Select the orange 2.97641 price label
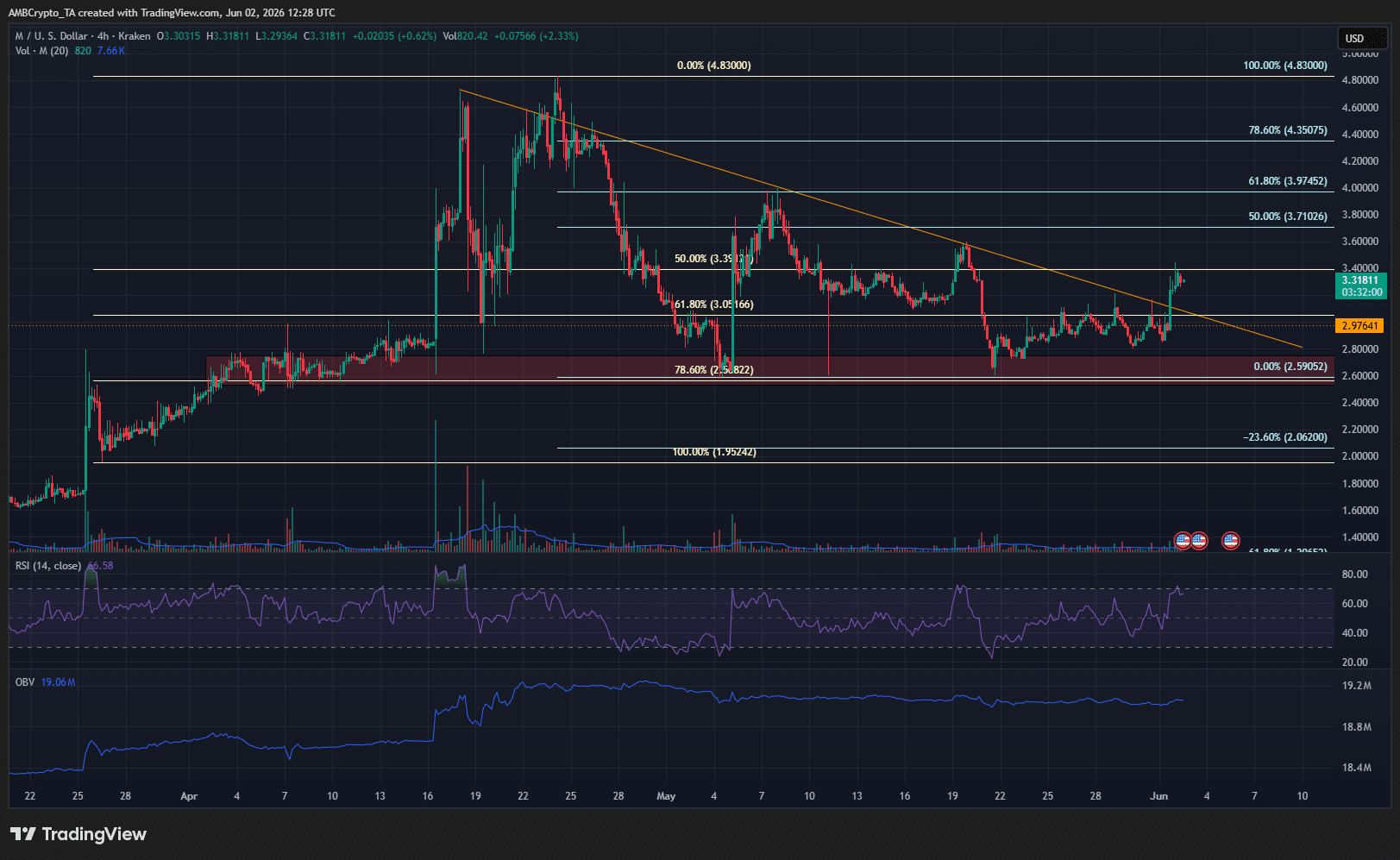Viewport: 1400px width, 860px height. coord(1359,326)
